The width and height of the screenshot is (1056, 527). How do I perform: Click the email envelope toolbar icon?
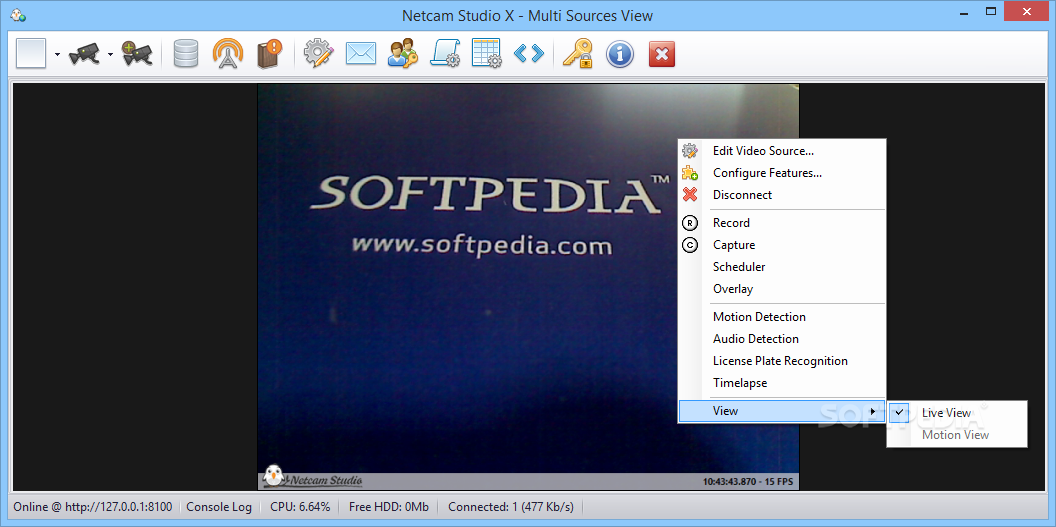pos(361,53)
